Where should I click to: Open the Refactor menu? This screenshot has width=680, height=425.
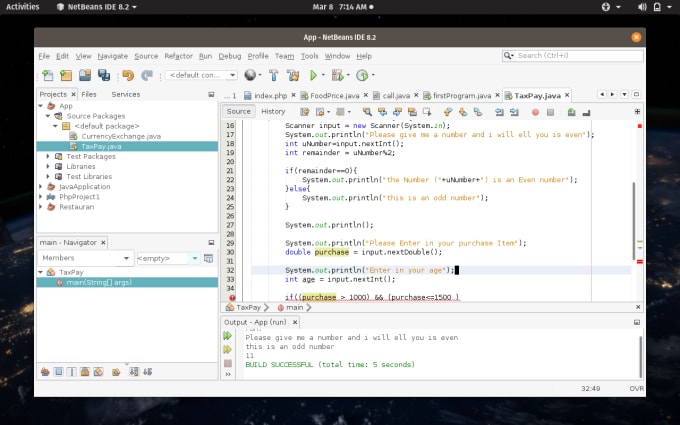(178, 56)
